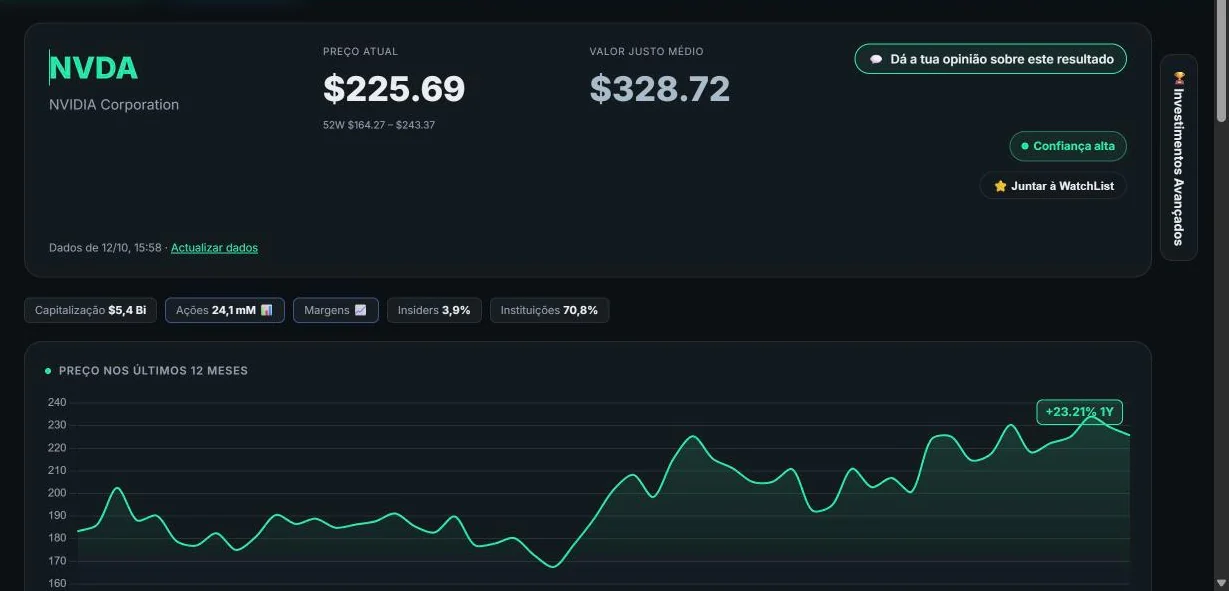The width and height of the screenshot is (1229, 591).
Task: Click the 220 y-axis label
Action: point(57,448)
